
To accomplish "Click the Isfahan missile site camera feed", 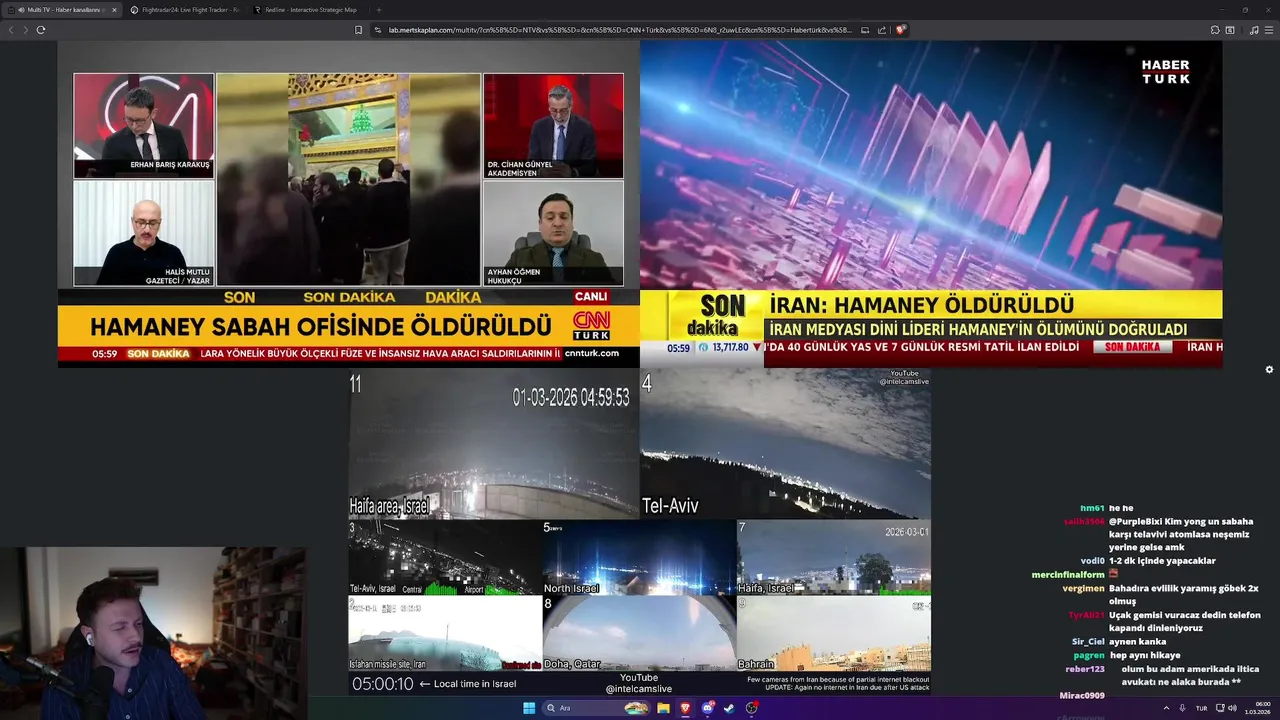I will point(445,633).
